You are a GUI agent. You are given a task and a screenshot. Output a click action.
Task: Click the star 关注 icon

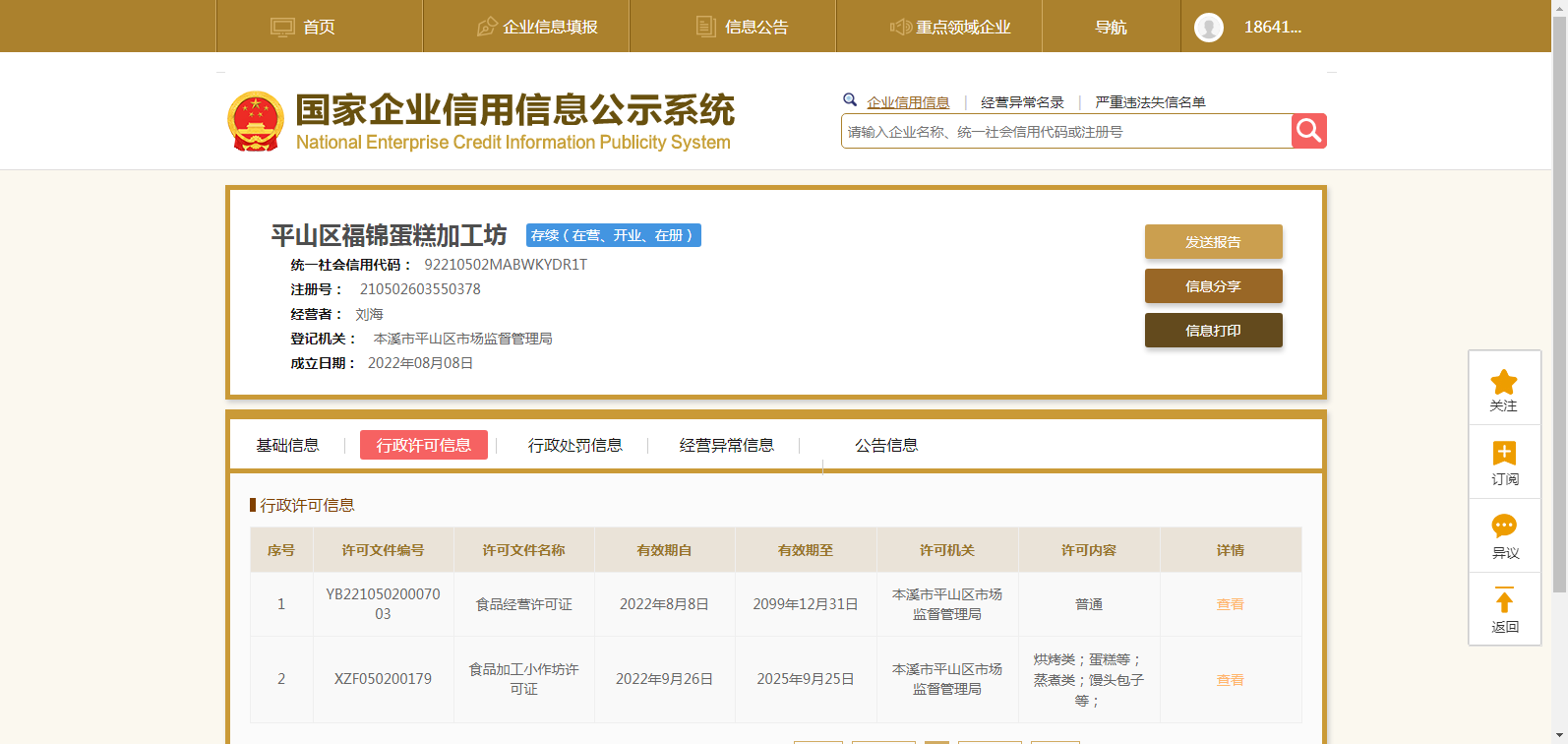point(1504,382)
